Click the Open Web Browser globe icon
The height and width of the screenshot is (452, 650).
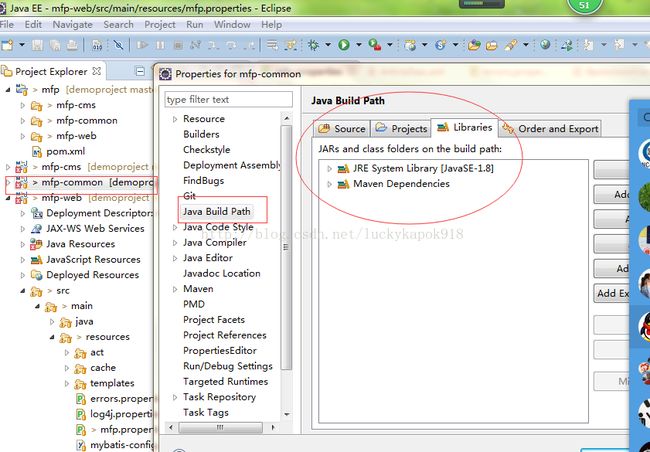click(x=545, y=44)
